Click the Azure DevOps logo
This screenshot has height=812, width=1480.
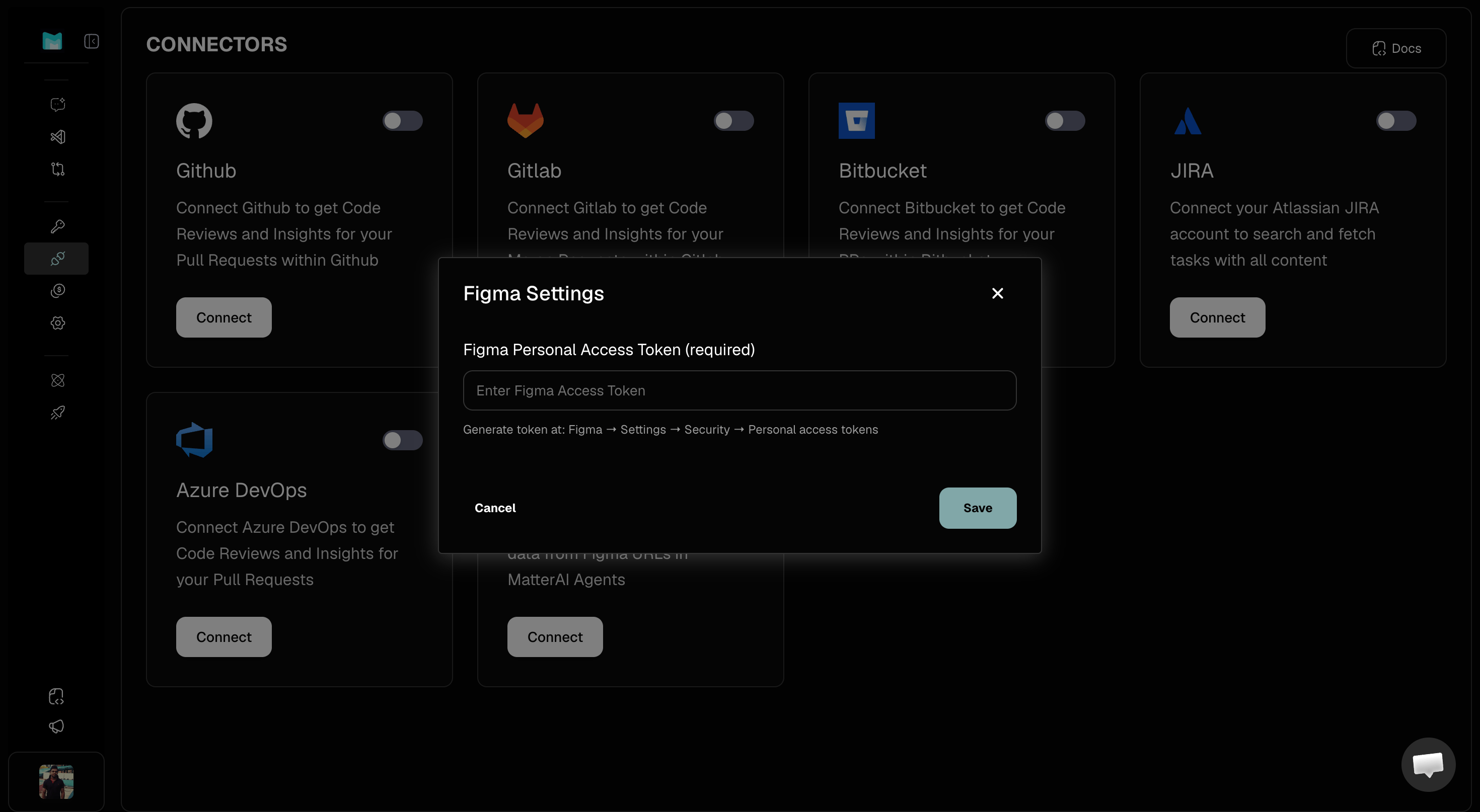coord(194,440)
